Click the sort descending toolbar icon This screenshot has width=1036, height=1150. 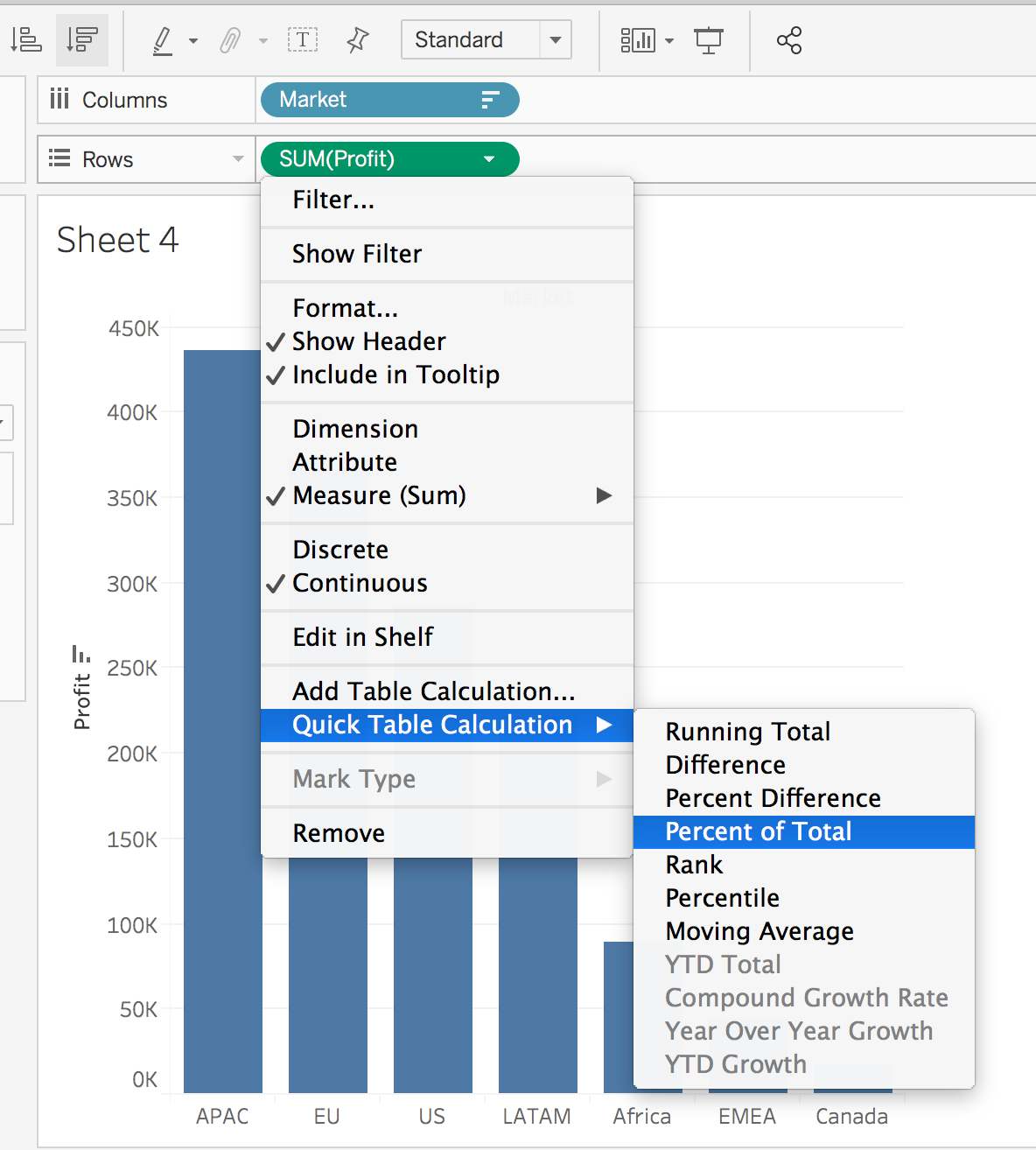click(x=82, y=40)
